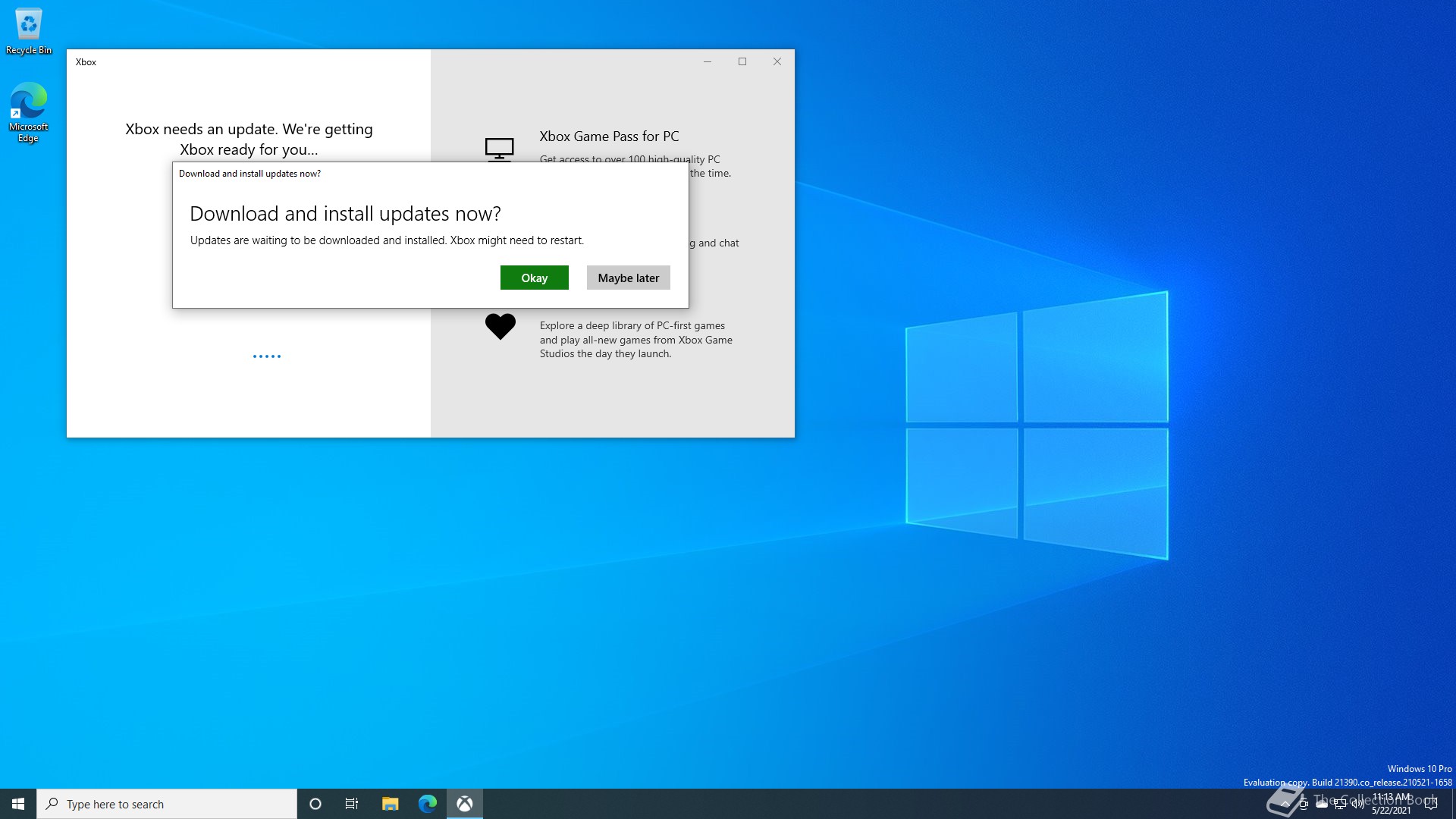Click the 'Explore a deep library' description text
The height and width of the screenshot is (819, 1456).
tap(635, 340)
